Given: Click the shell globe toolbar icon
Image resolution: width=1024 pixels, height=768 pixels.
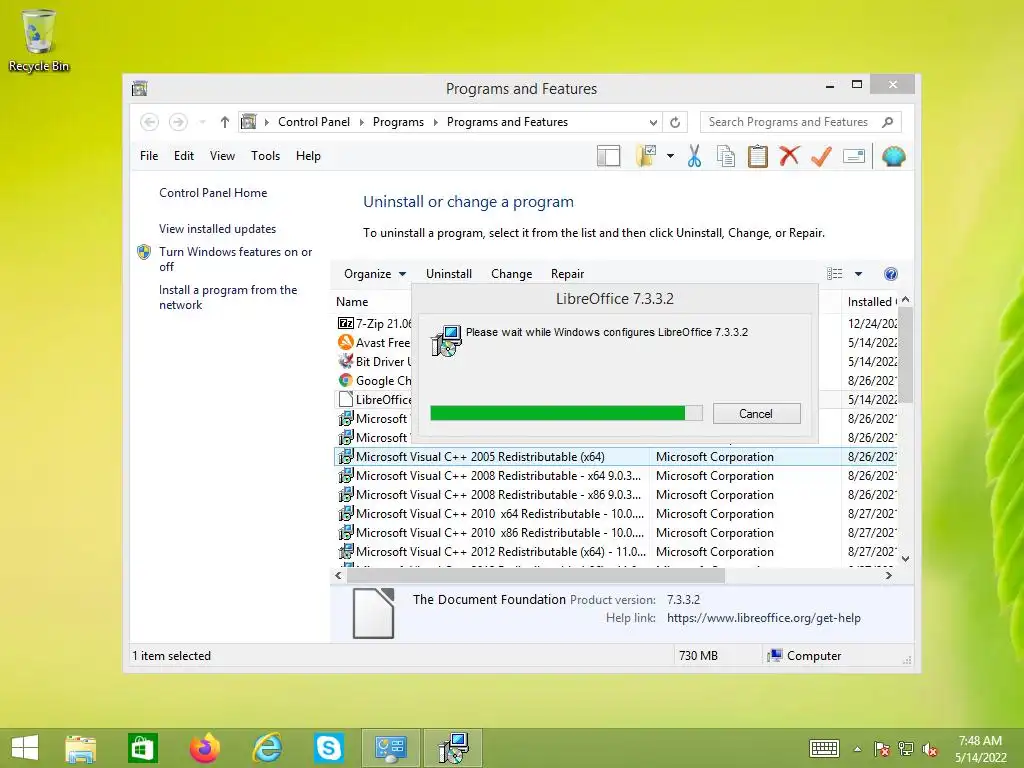Looking at the screenshot, I should point(893,156).
